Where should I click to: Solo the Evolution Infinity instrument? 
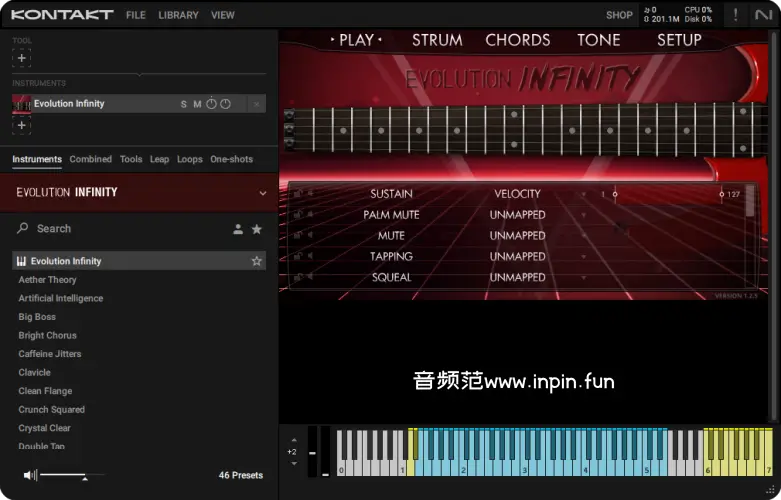point(184,104)
